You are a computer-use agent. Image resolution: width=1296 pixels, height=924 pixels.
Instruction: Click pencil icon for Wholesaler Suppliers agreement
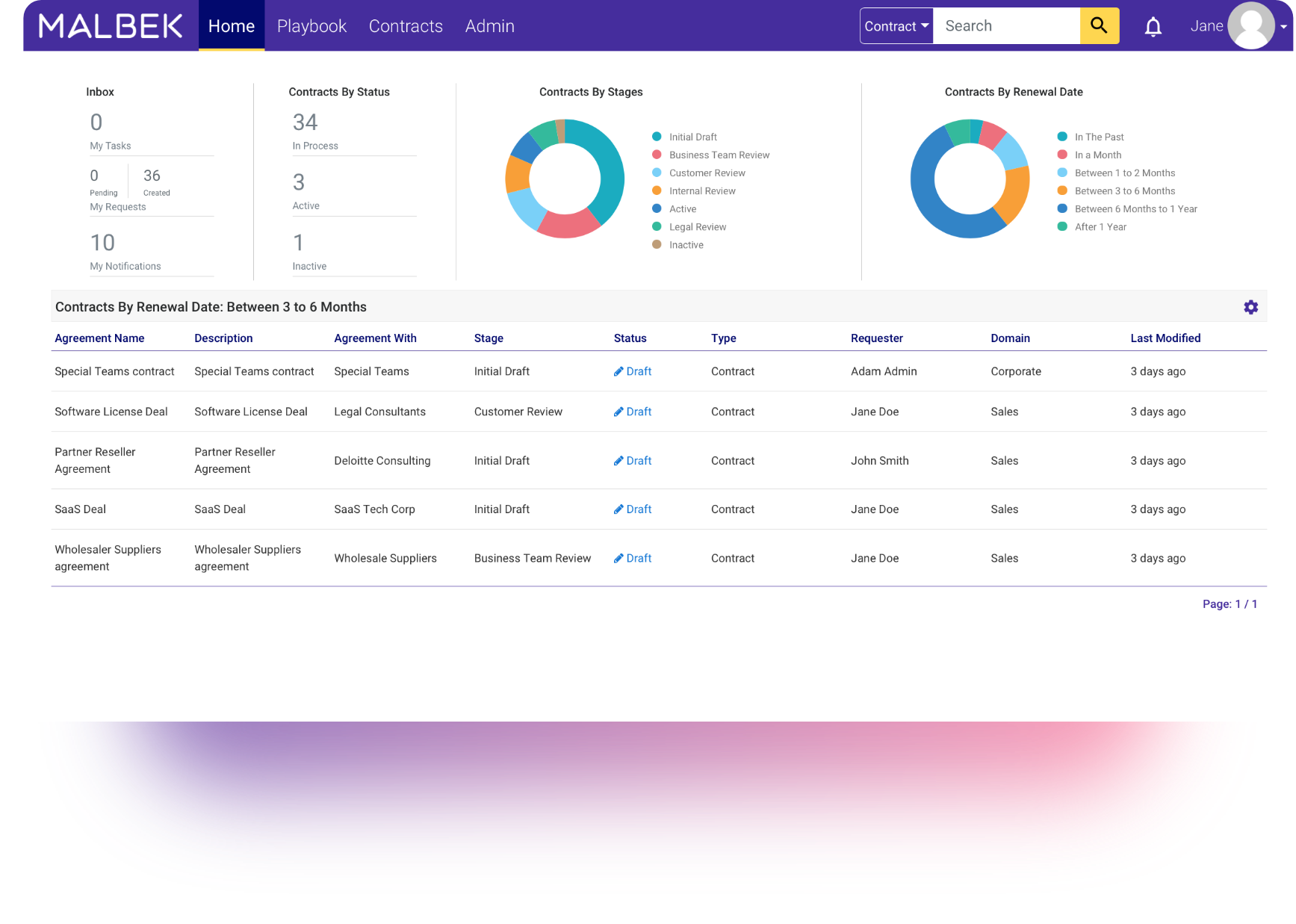(x=618, y=559)
